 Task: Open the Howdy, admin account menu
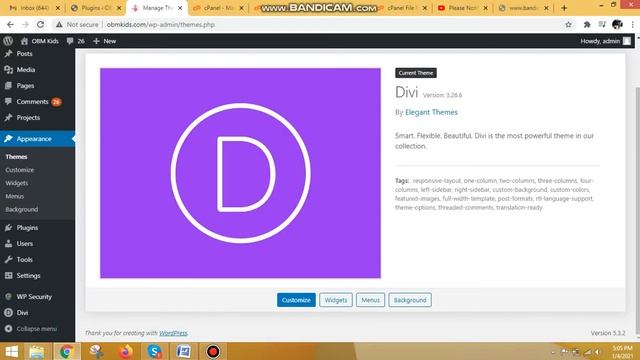click(605, 41)
